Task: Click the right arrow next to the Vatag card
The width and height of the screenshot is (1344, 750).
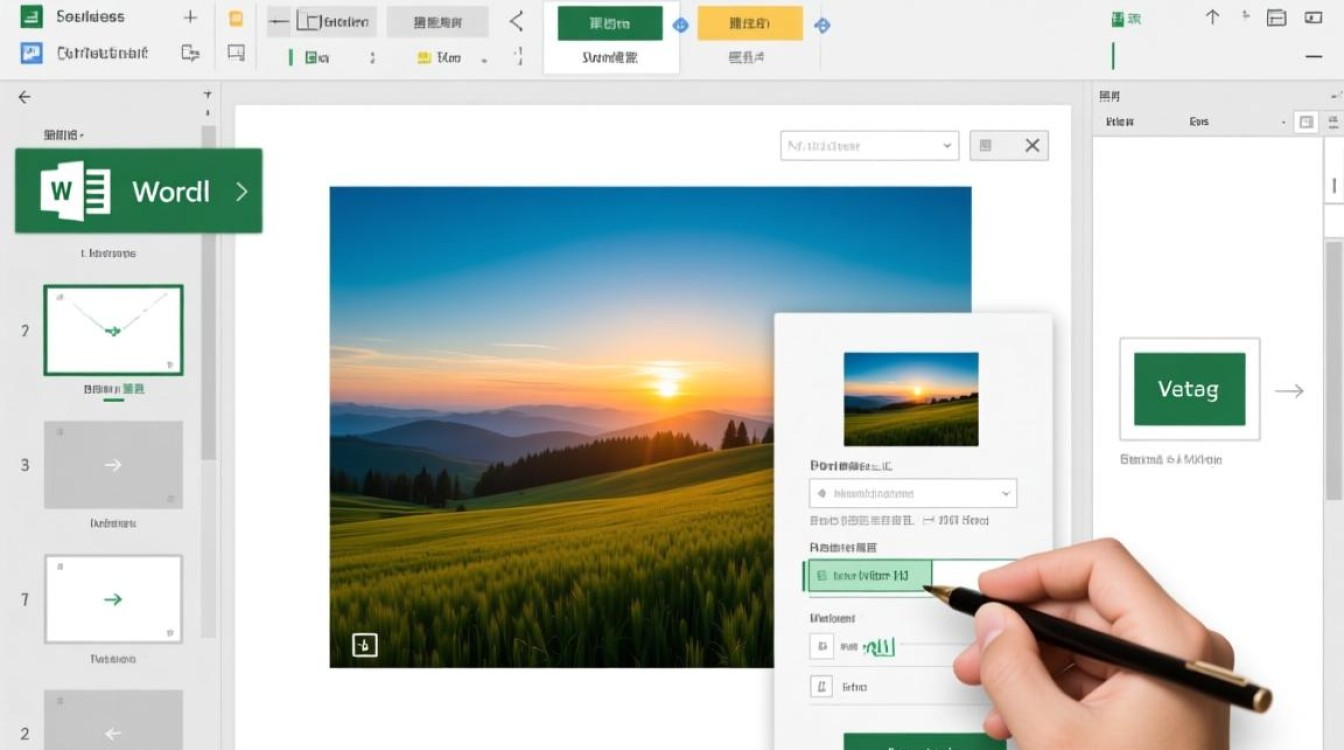Action: point(1289,391)
